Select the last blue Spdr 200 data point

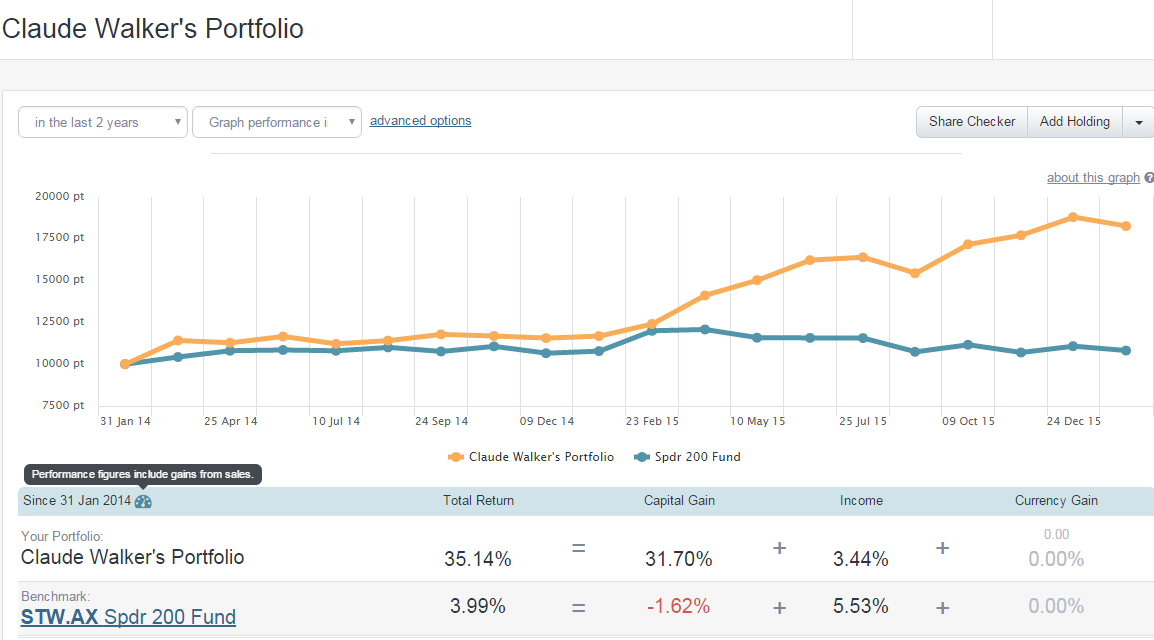(x=1126, y=351)
